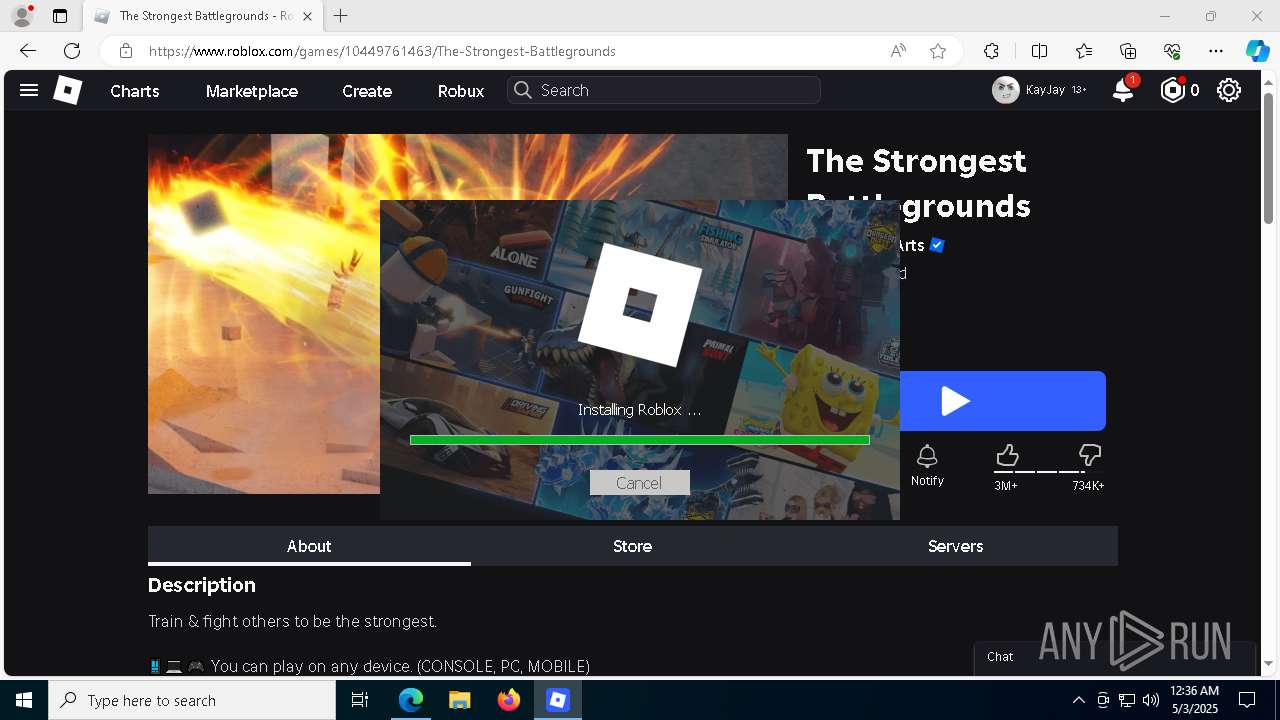Open a new browser tab
Viewport: 1280px width, 720px height.
tap(341, 16)
